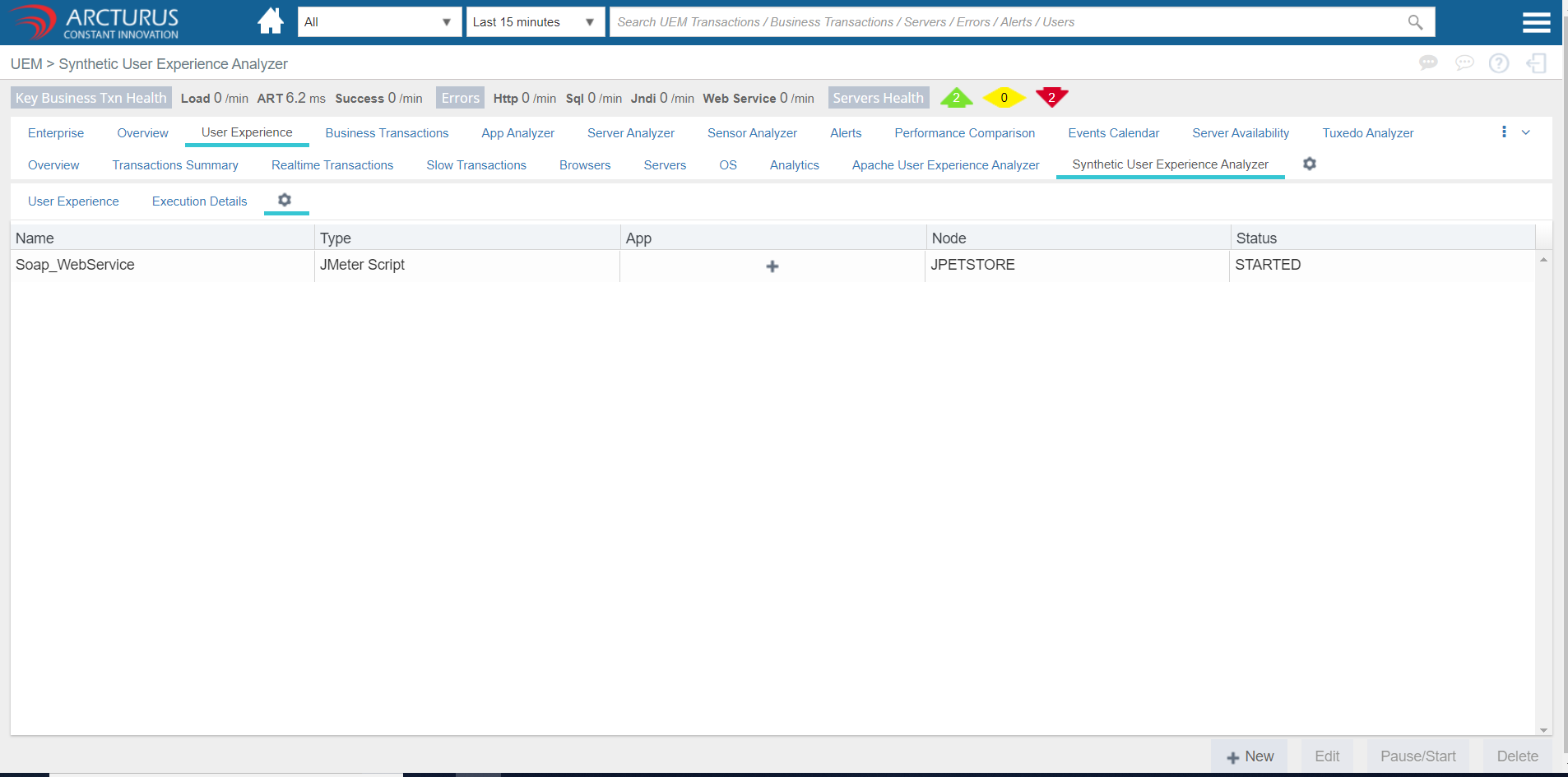Click the New button
The height and width of the screenshot is (777, 1568).
1250,756
